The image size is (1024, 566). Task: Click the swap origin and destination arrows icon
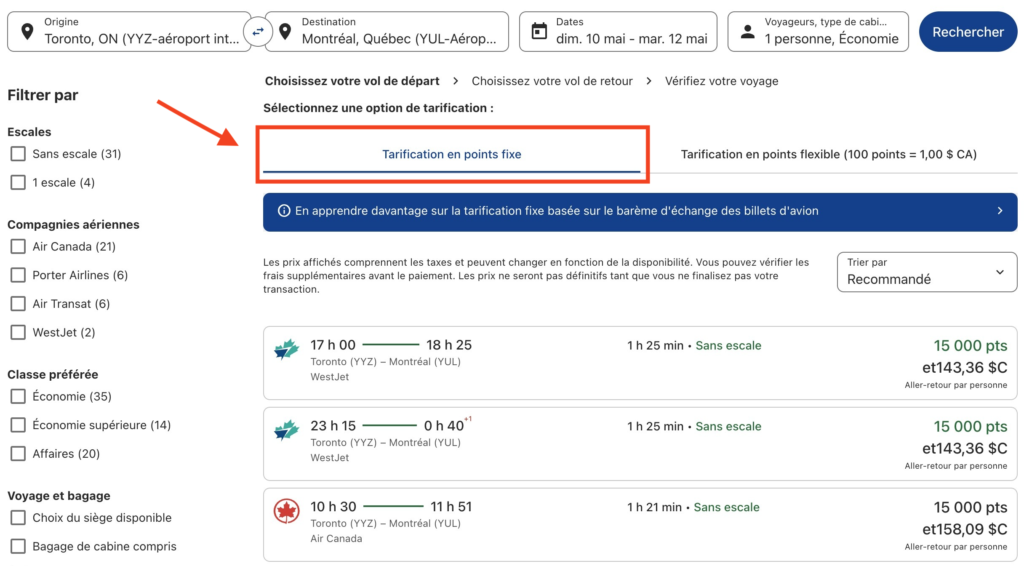(258, 32)
